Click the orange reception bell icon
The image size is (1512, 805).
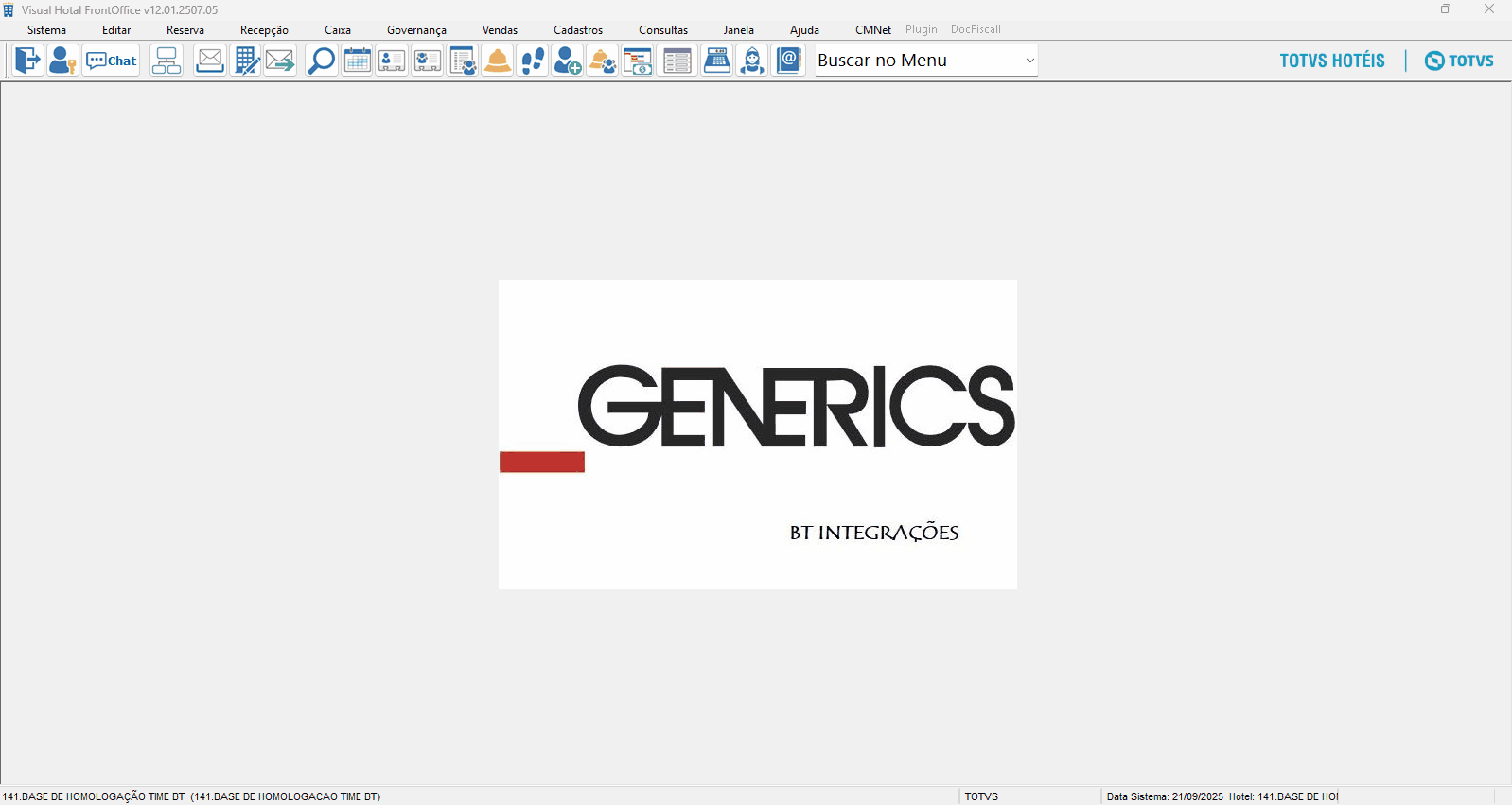click(x=498, y=61)
